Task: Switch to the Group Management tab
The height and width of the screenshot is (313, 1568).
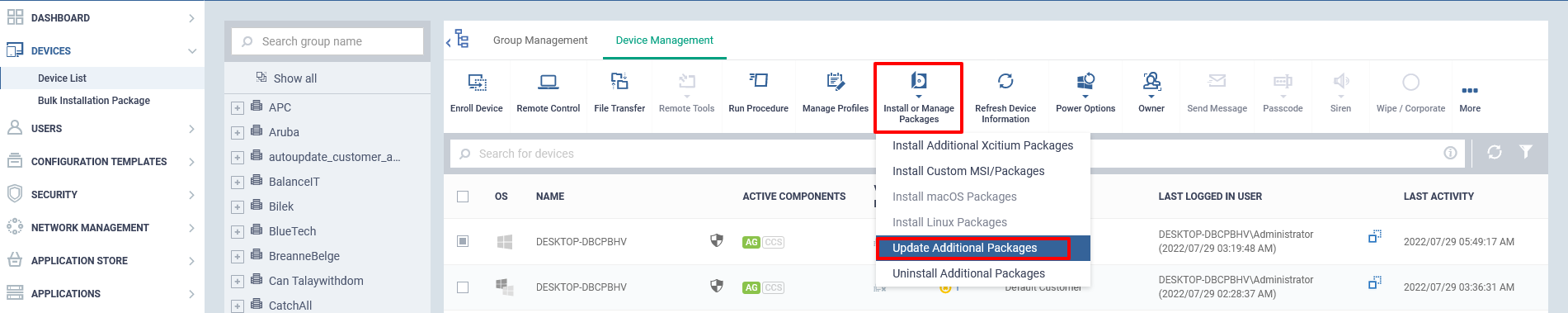Action: pos(540,40)
